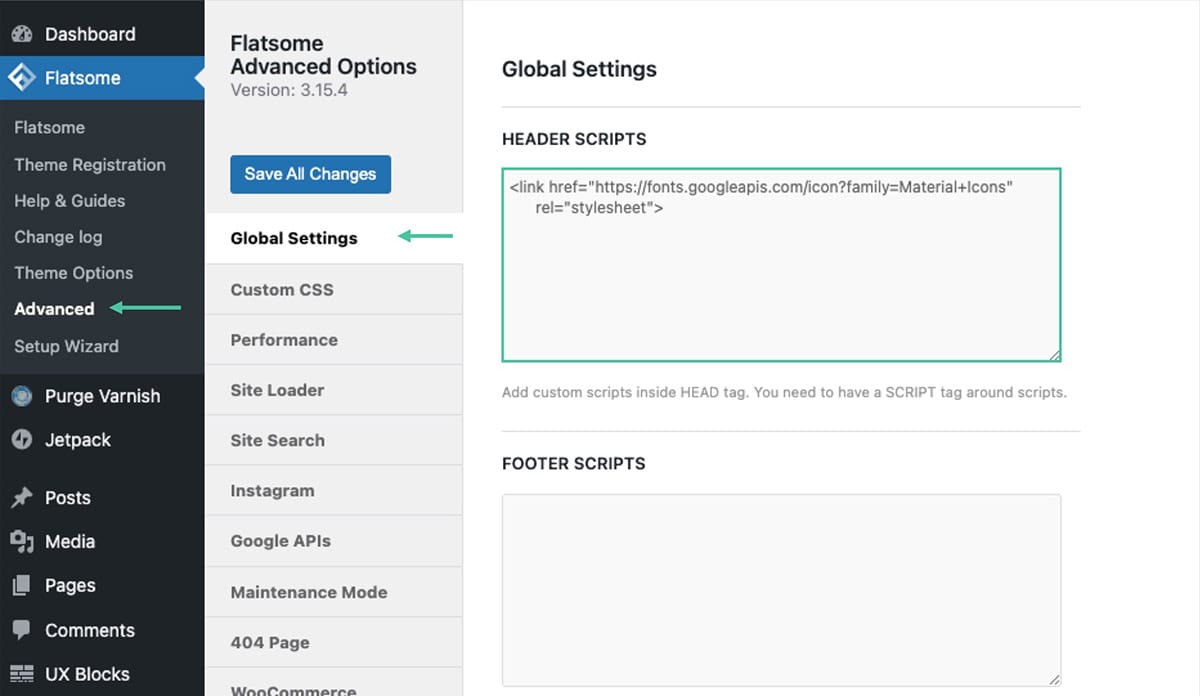Click the UX Blocks grid icon
Image resolution: width=1200 pixels, height=696 pixels.
[x=22, y=674]
